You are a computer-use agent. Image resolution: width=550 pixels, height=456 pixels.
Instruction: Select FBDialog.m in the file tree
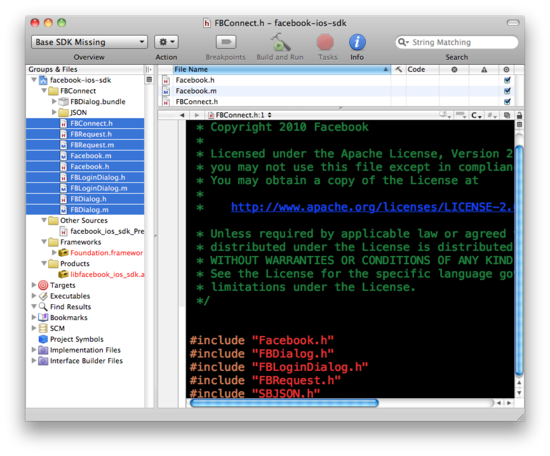click(x=85, y=210)
